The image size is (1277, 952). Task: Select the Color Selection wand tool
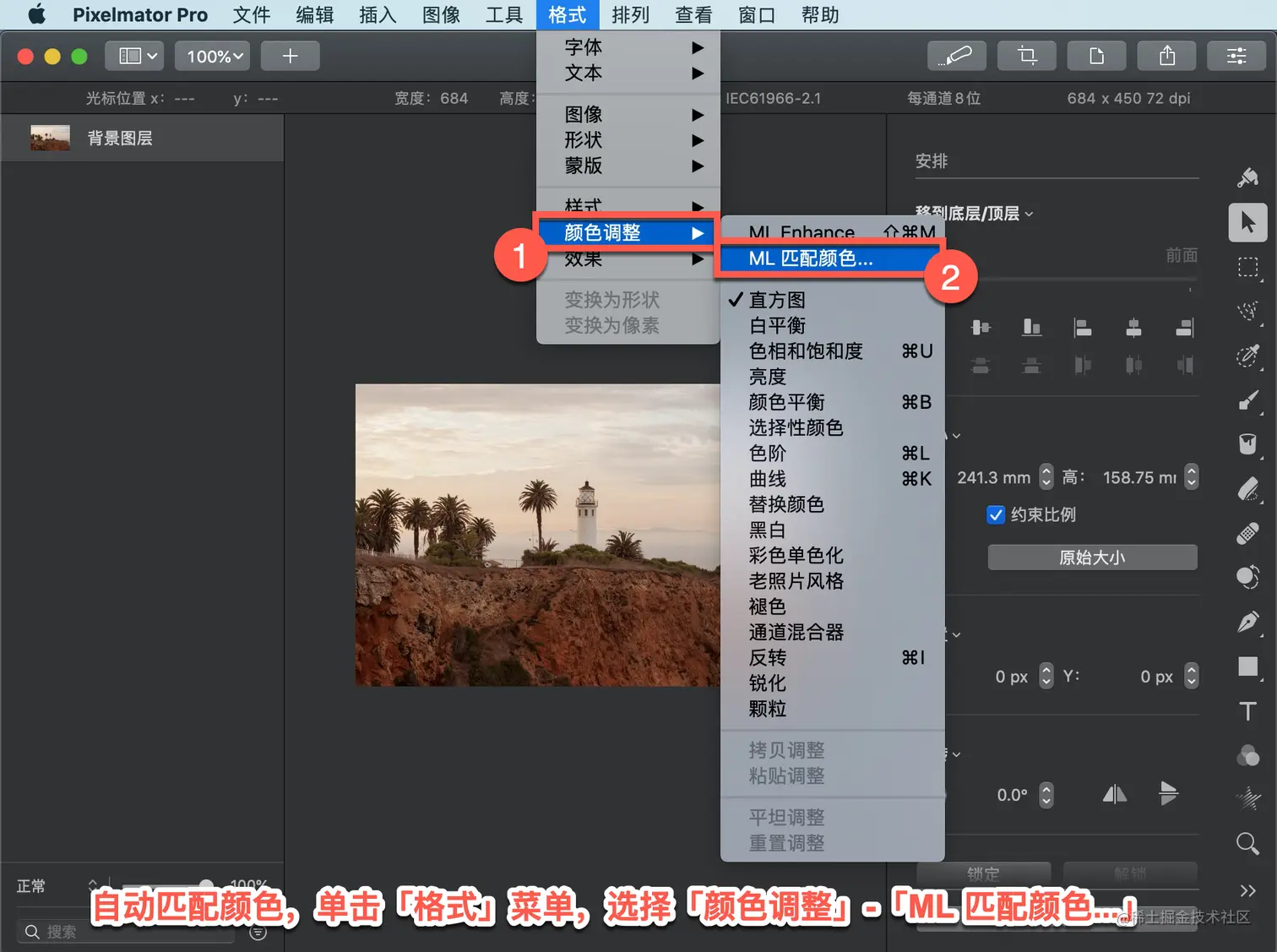(x=1247, y=356)
